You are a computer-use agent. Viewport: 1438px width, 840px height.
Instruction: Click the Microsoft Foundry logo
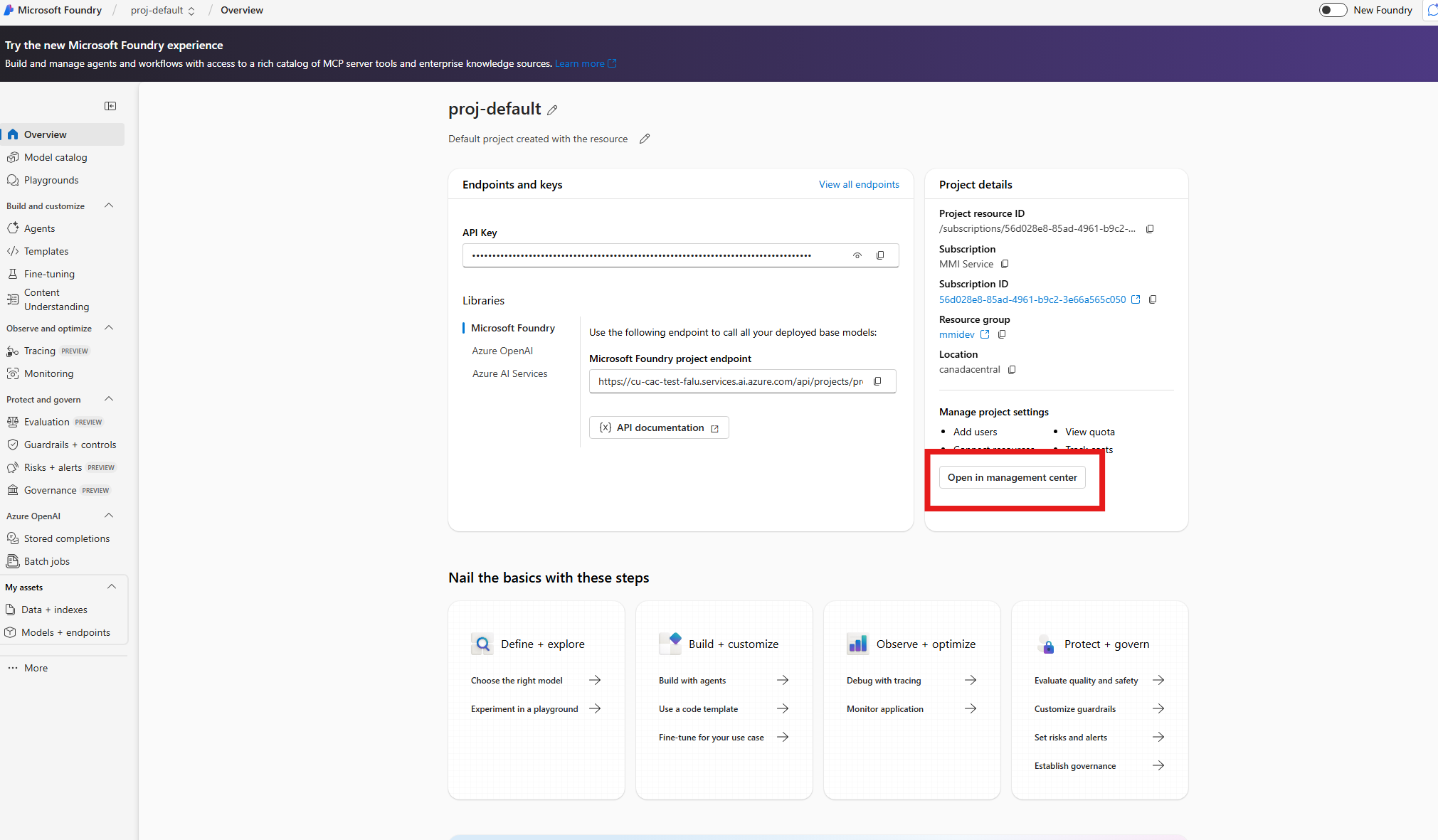point(9,10)
